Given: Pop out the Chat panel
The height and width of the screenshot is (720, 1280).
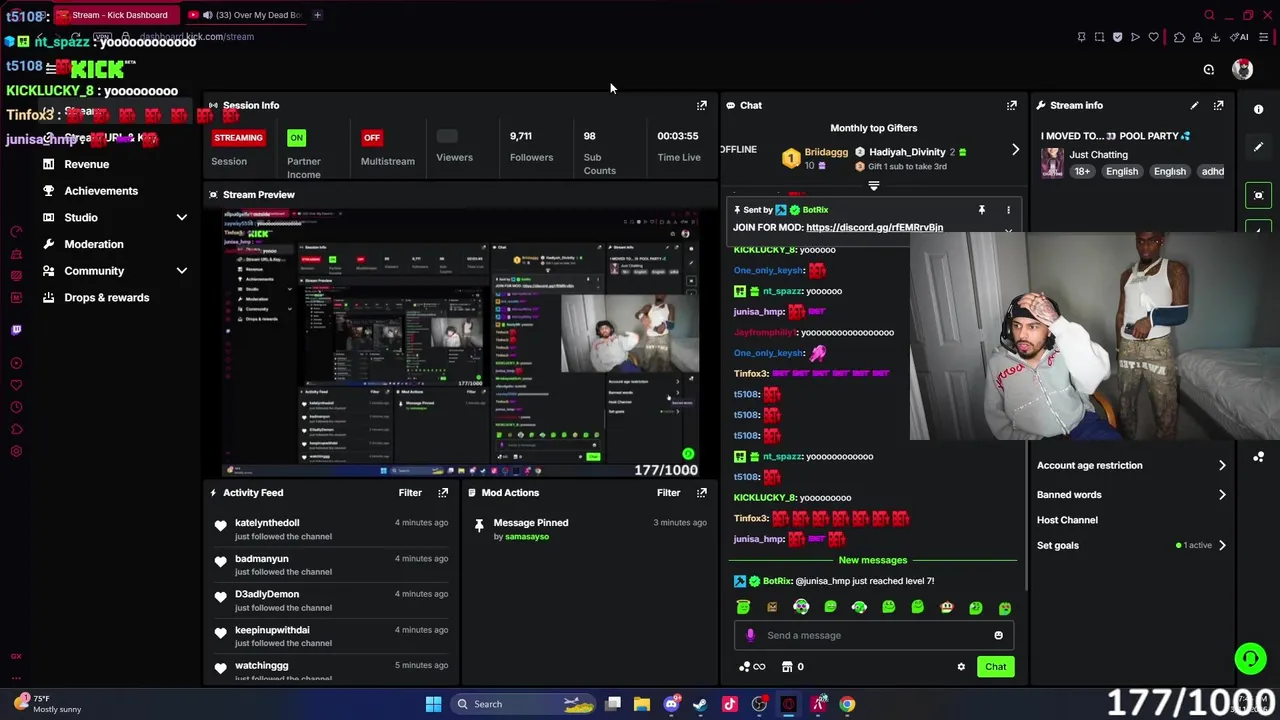Looking at the screenshot, I should pyautogui.click(x=1012, y=105).
